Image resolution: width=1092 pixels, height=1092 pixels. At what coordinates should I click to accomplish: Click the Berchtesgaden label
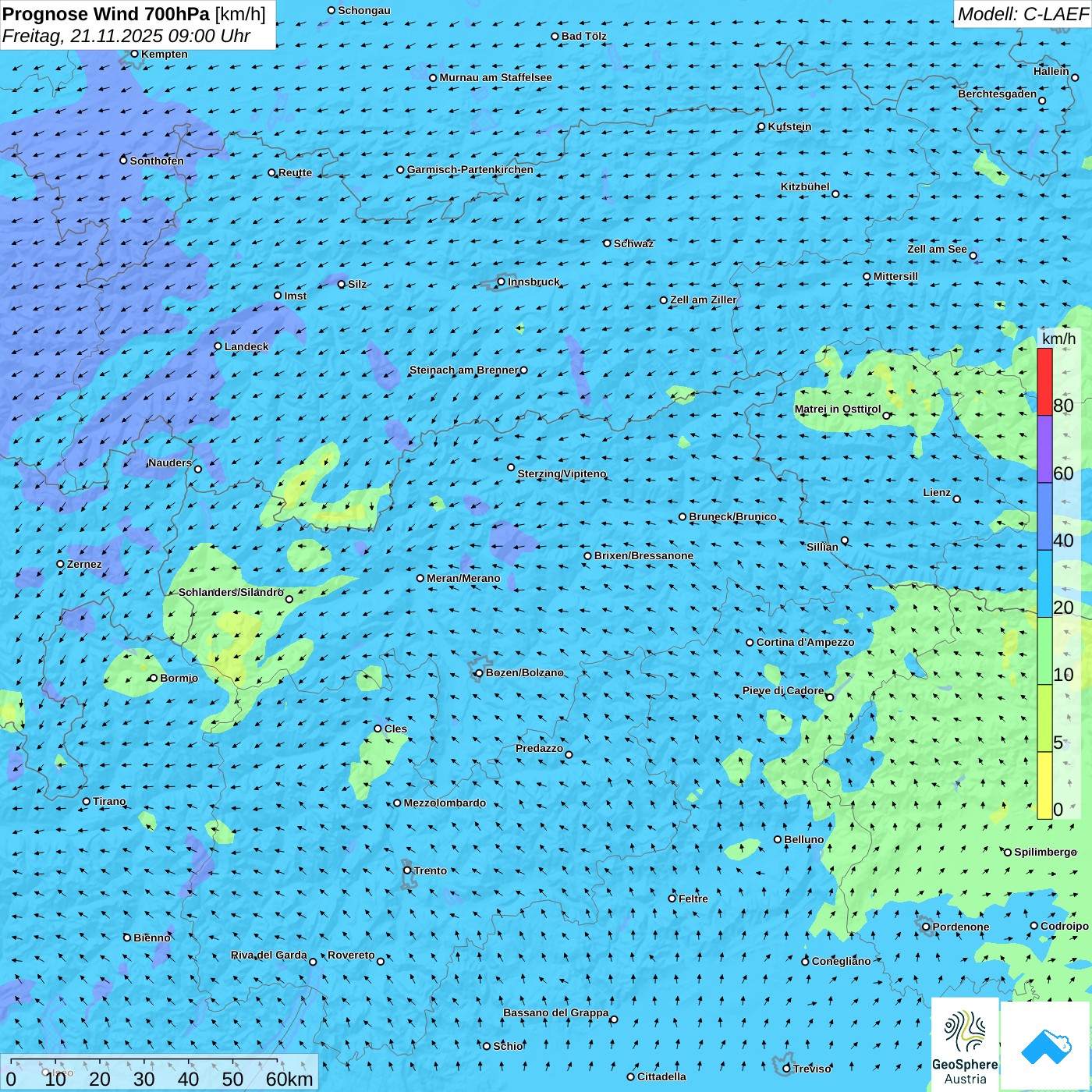click(x=998, y=94)
